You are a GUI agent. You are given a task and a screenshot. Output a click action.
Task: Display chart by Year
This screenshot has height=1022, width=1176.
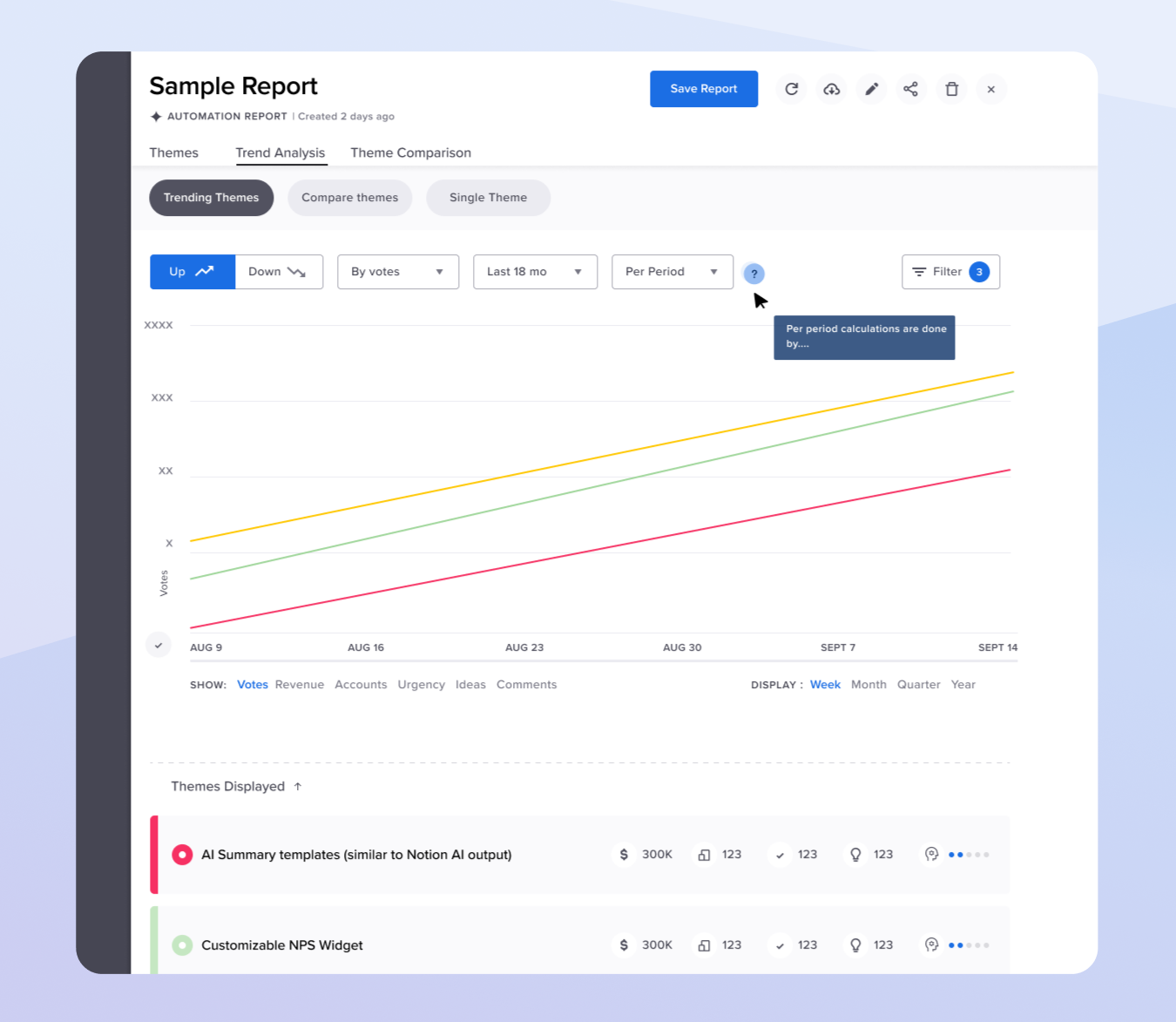[963, 685]
